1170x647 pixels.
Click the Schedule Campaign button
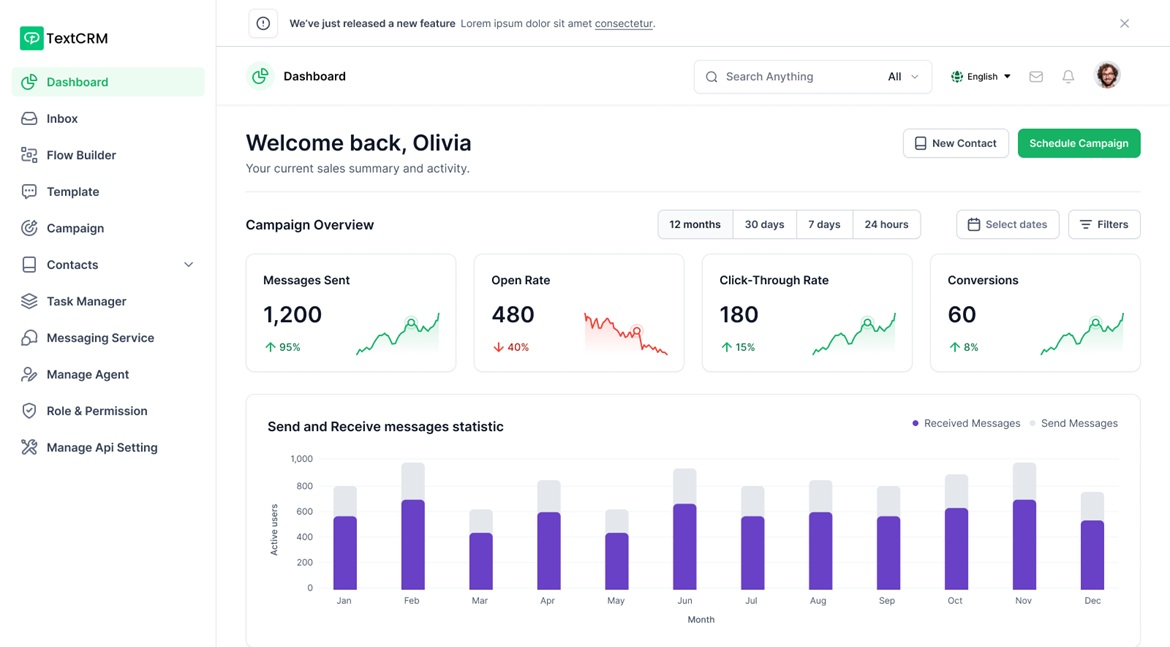1078,144
